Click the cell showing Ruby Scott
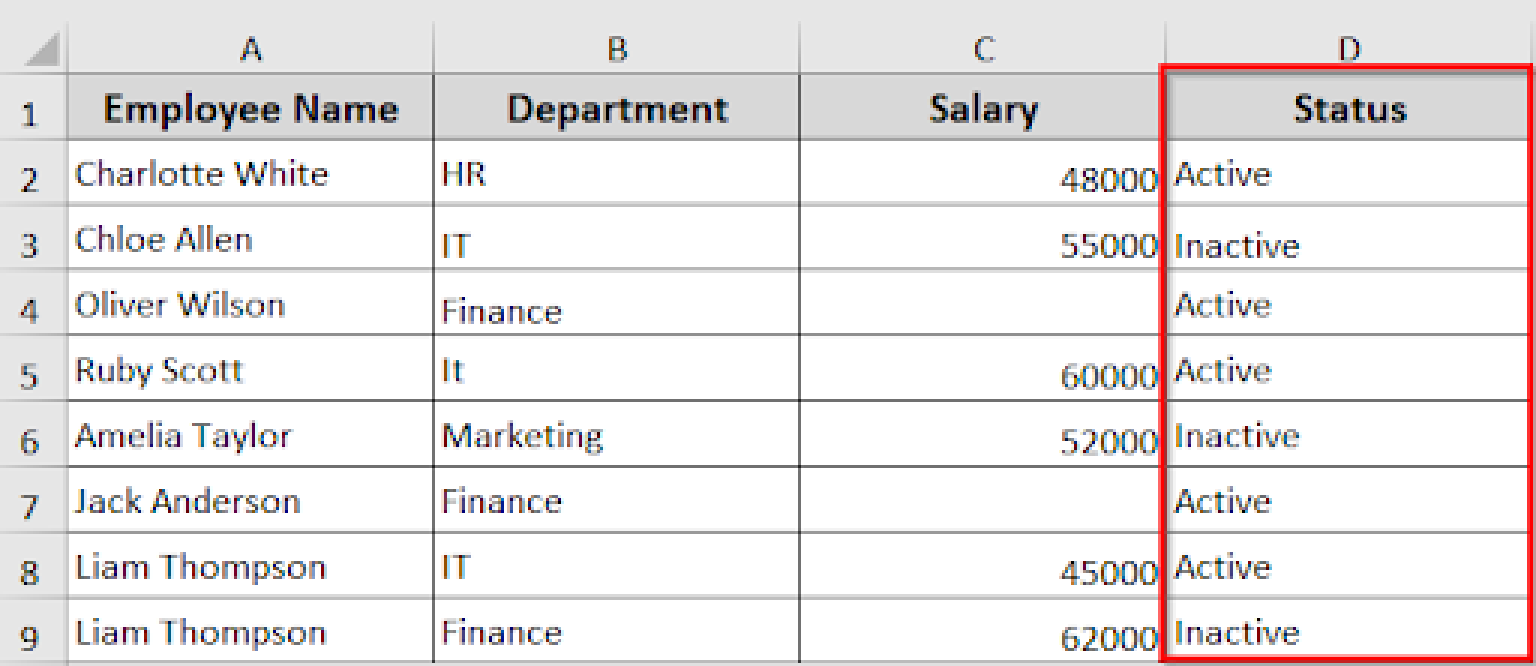1536x666 pixels. pyautogui.click(x=250, y=370)
